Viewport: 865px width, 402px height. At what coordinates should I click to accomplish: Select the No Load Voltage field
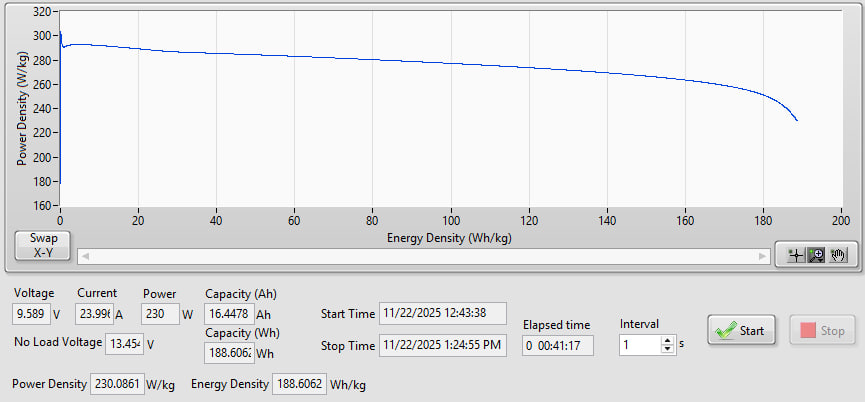click(126, 343)
